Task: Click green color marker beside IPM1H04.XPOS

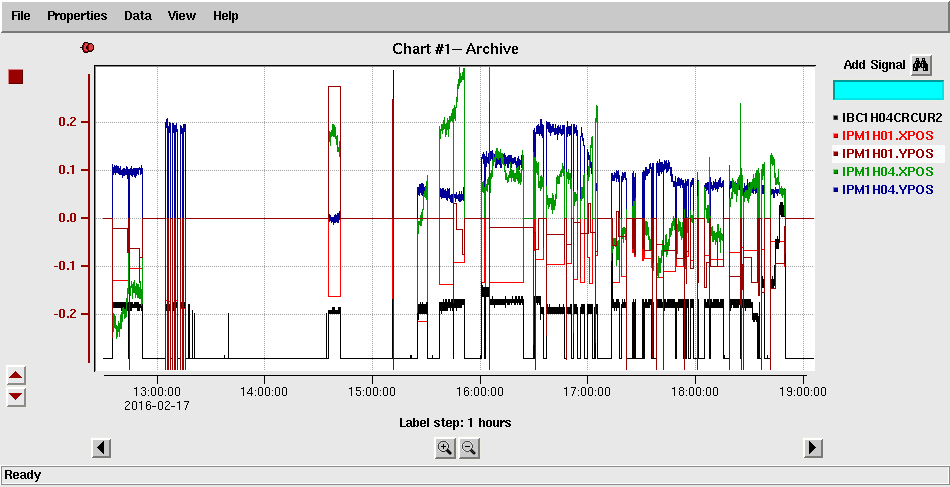Action: [836, 172]
